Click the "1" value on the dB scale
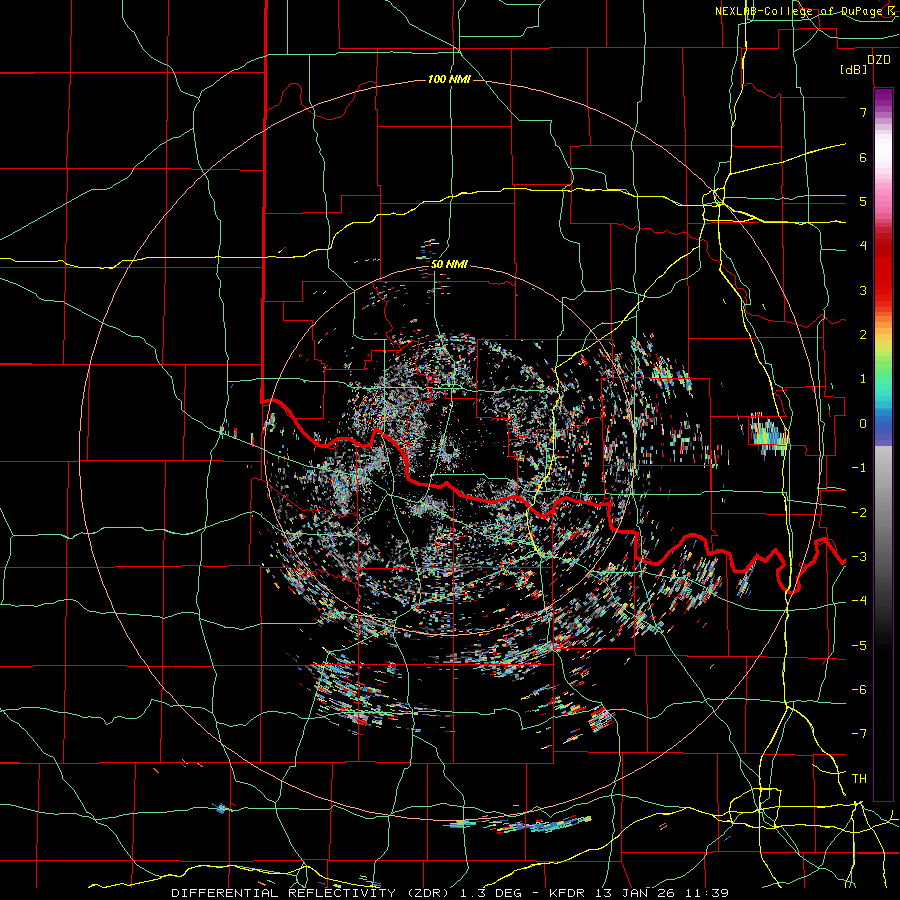 pos(863,379)
